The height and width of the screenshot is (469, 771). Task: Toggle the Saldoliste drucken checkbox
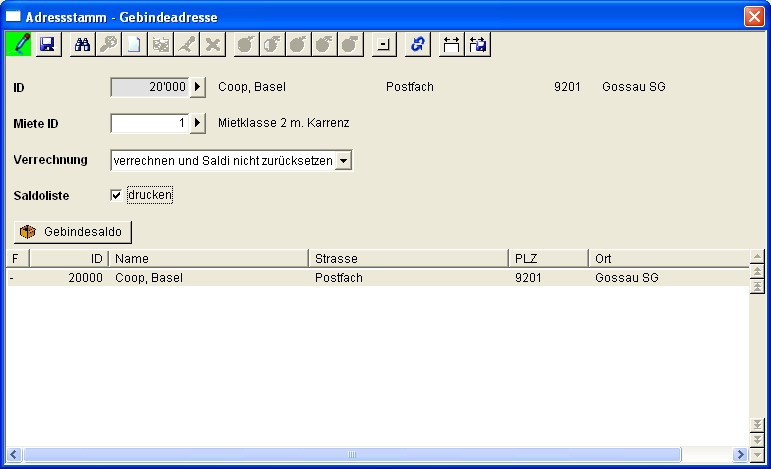click(x=116, y=195)
